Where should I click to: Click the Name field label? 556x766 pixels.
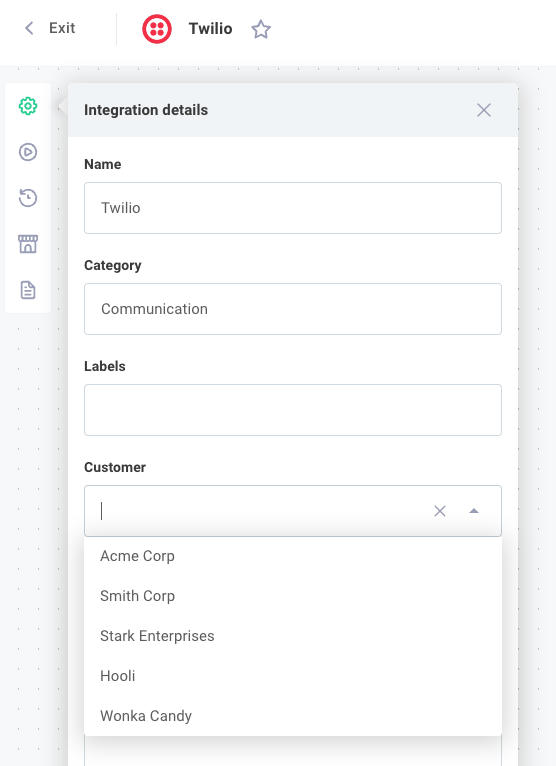pos(103,164)
